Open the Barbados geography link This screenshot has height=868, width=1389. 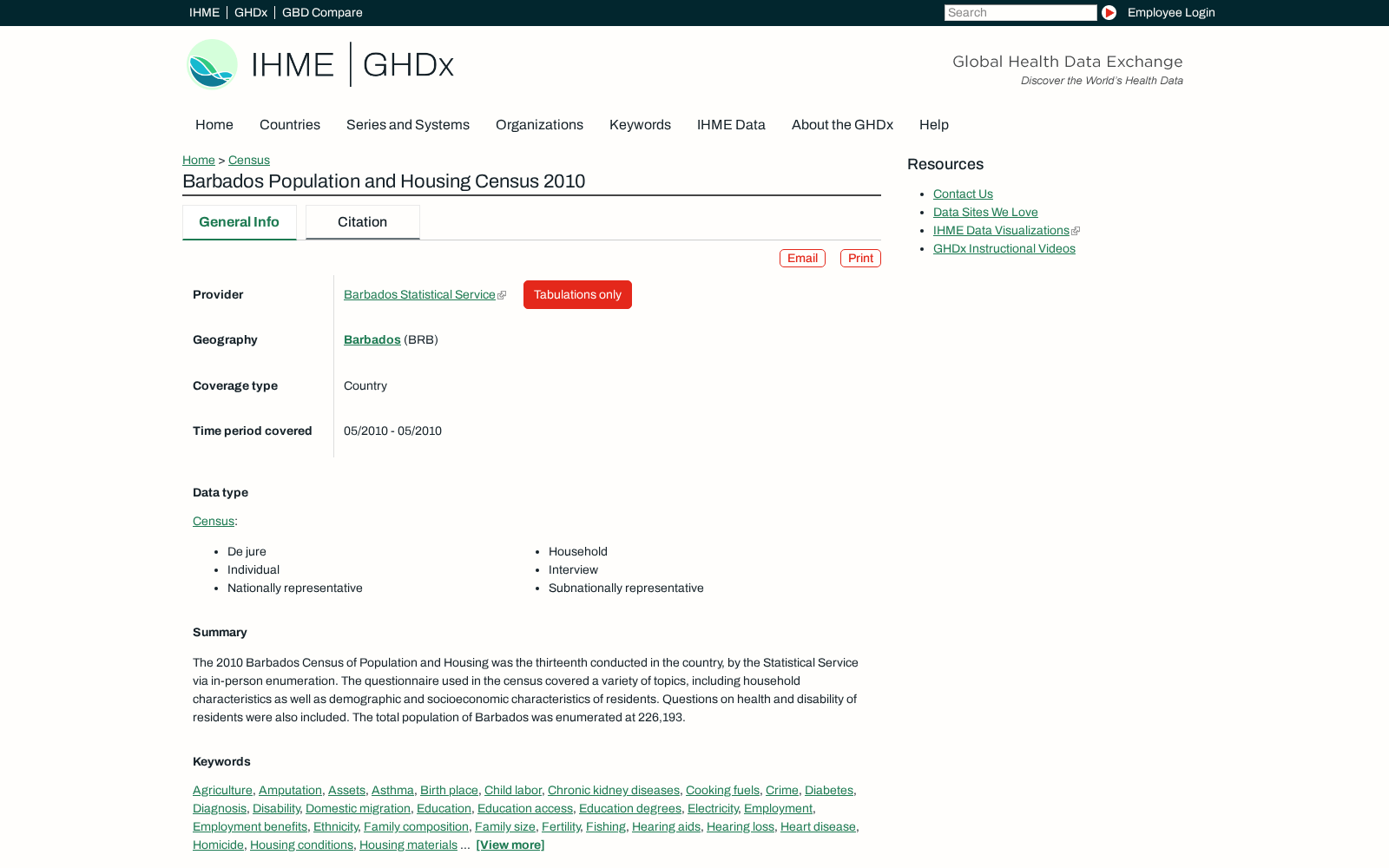372,339
